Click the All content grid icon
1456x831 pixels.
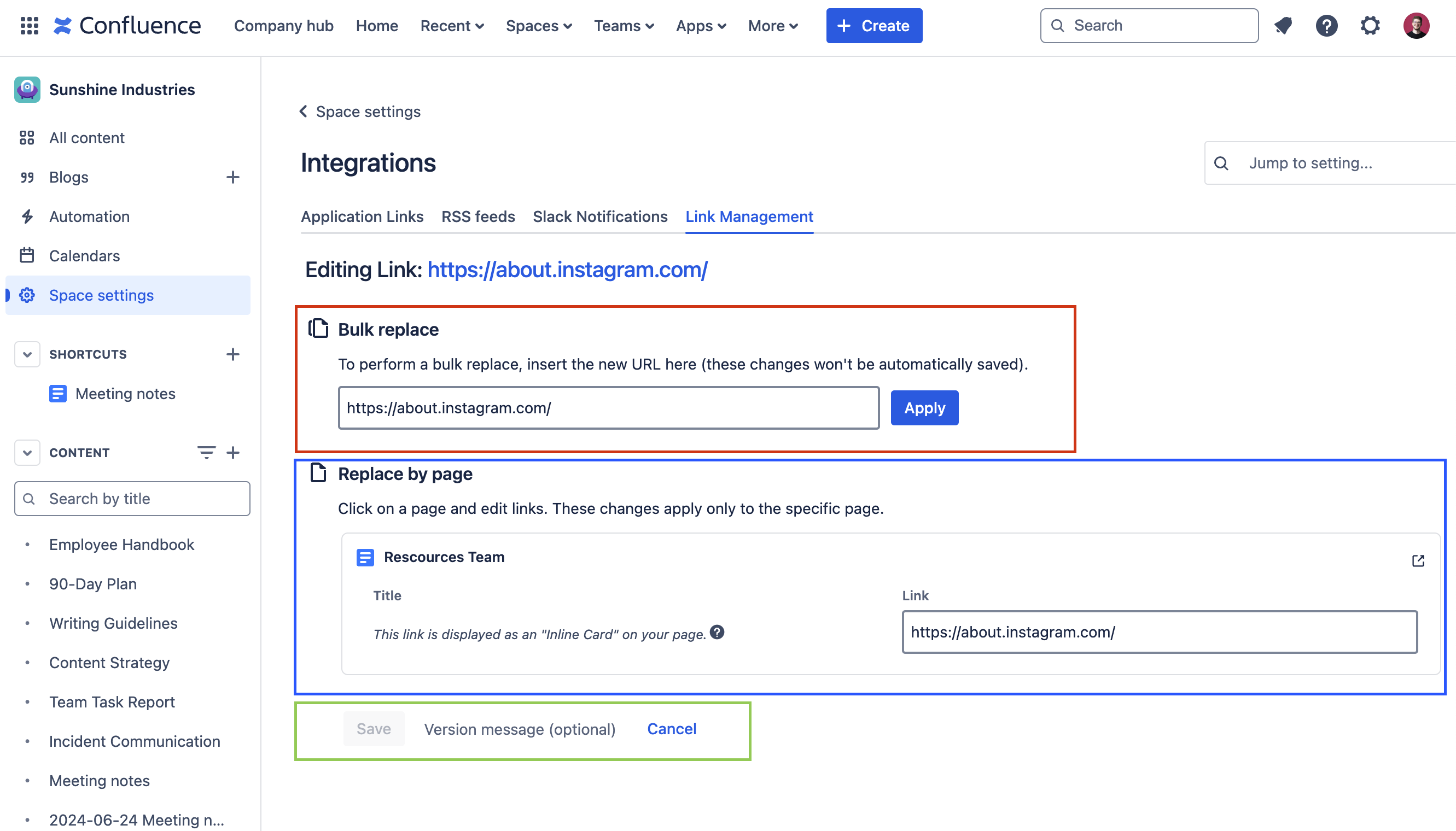(27, 138)
